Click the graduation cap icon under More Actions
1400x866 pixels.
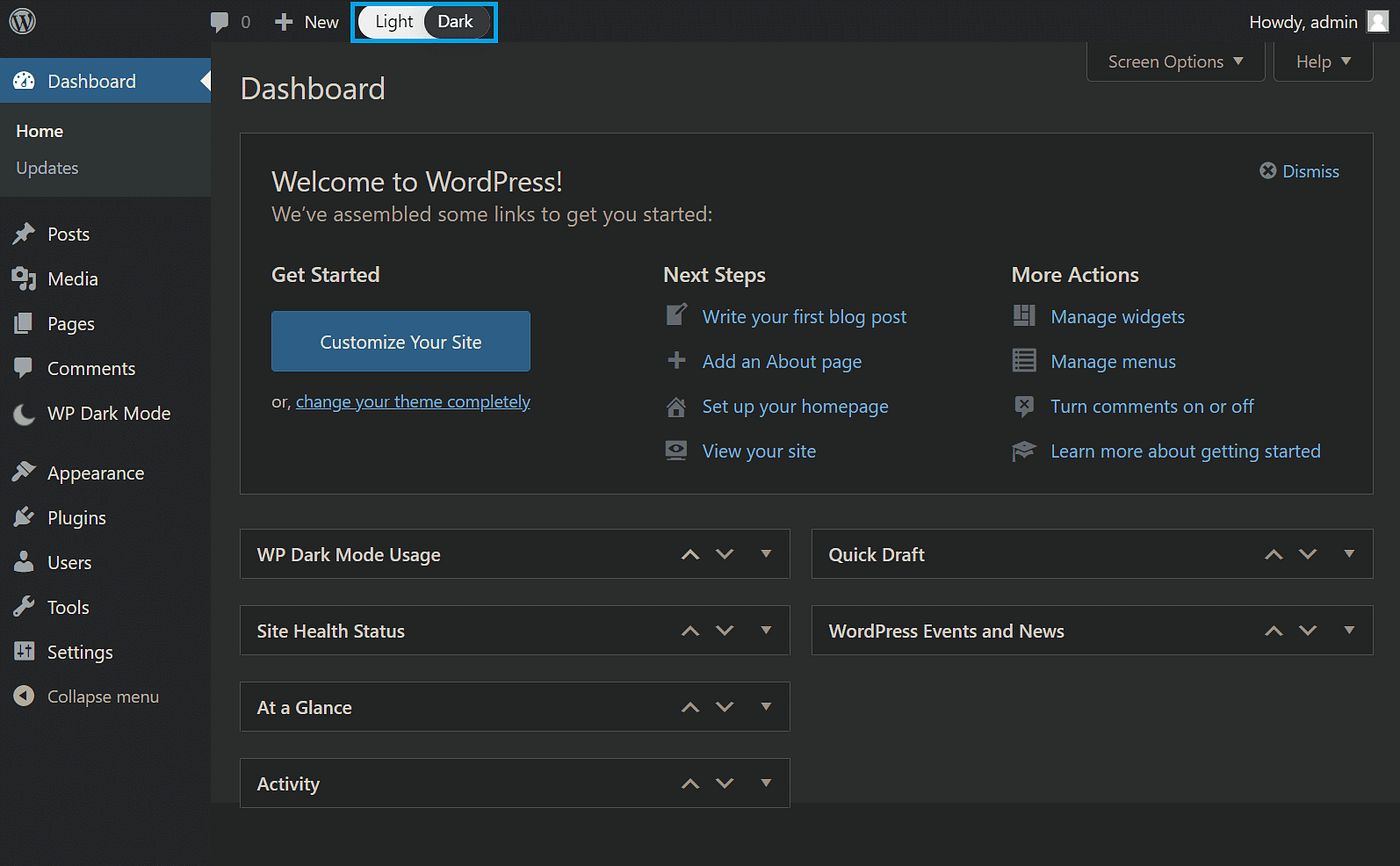tap(1023, 450)
